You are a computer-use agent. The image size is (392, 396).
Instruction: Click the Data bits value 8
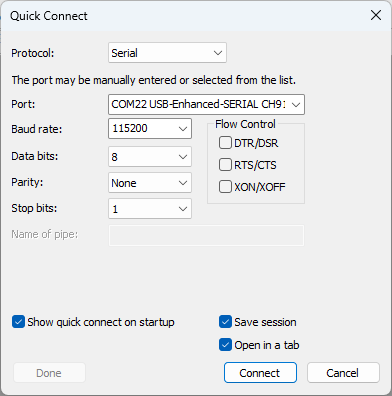click(x=115, y=157)
